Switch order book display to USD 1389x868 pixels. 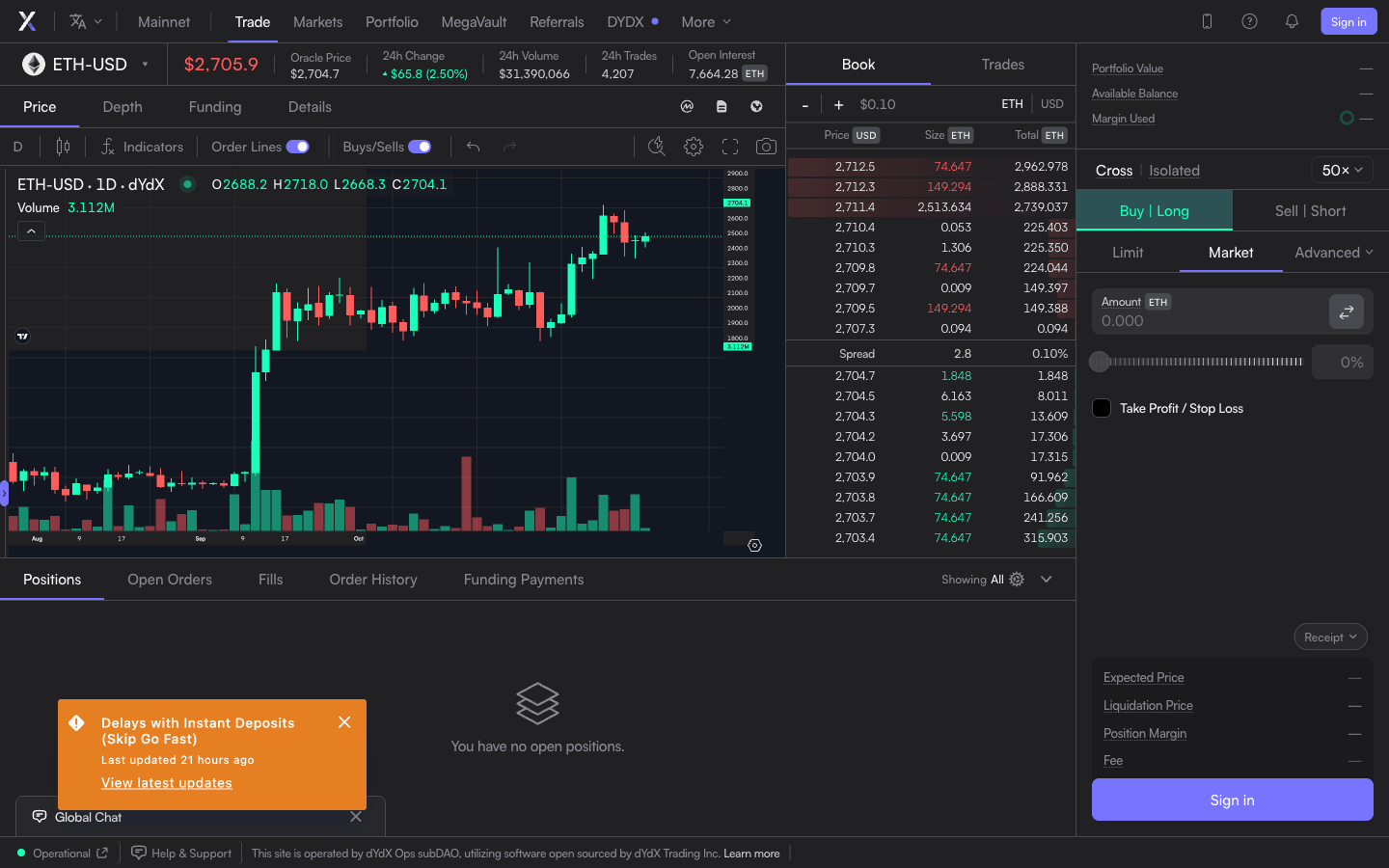(x=1052, y=104)
